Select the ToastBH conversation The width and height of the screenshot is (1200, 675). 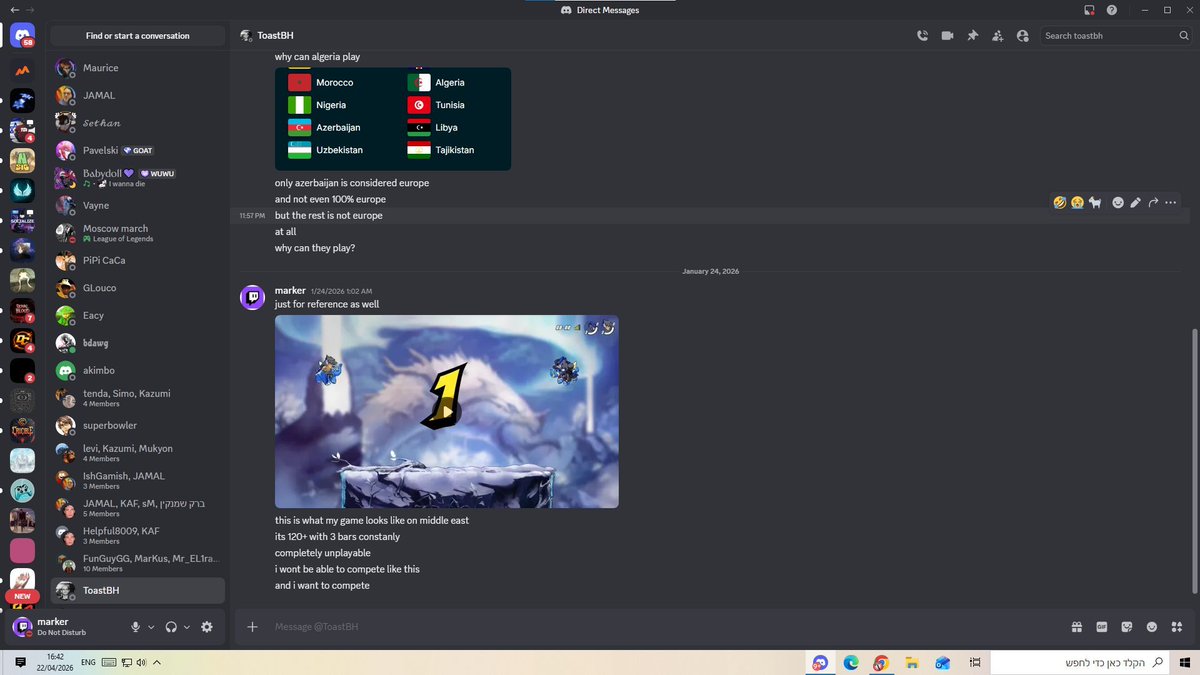[137, 590]
